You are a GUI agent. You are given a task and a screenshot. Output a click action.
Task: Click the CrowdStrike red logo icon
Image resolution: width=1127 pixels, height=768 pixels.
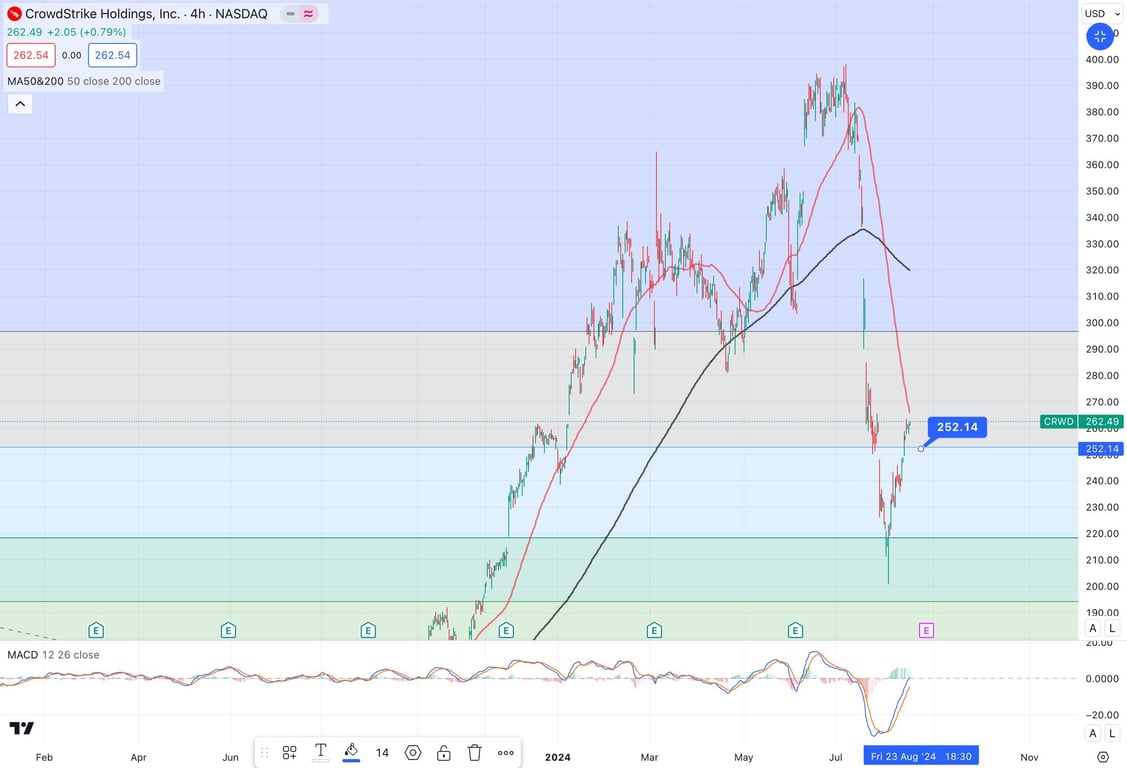coord(14,14)
